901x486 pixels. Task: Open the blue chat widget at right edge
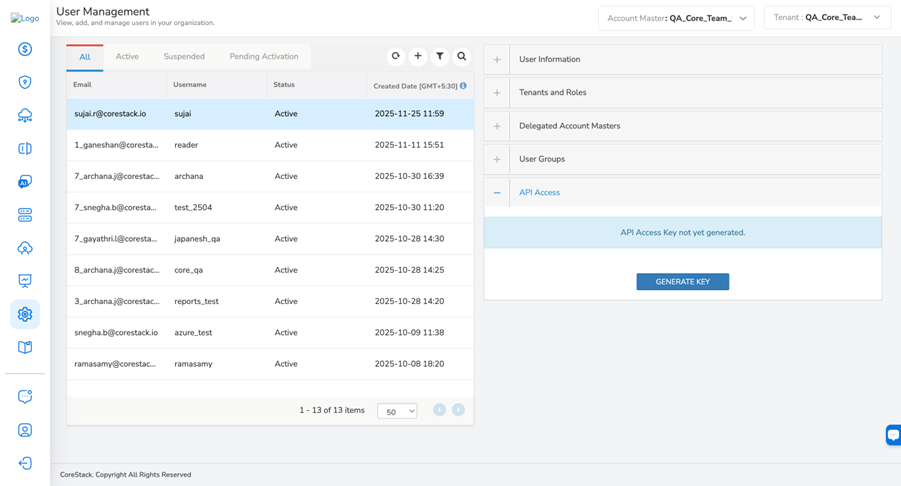pyautogui.click(x=894, y=435)
